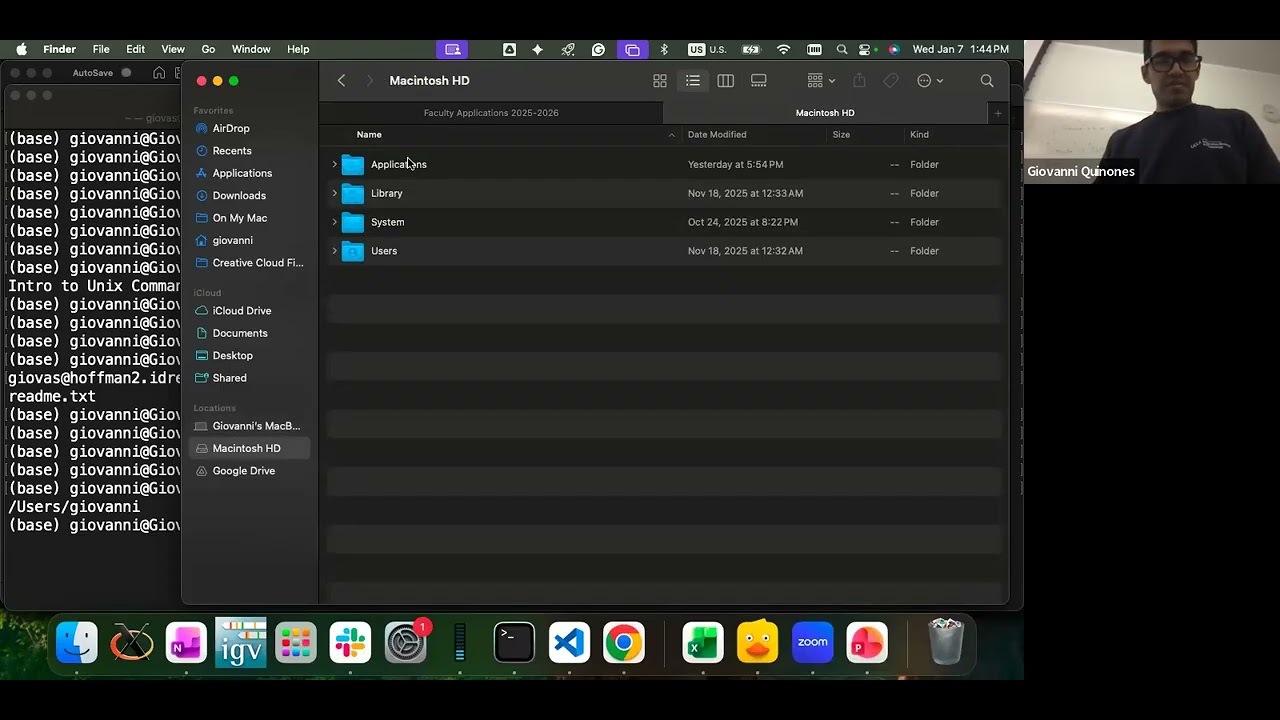Open Recents in Finder sidebar
This screenshot has height=720, width=1280.
(249, 151)
